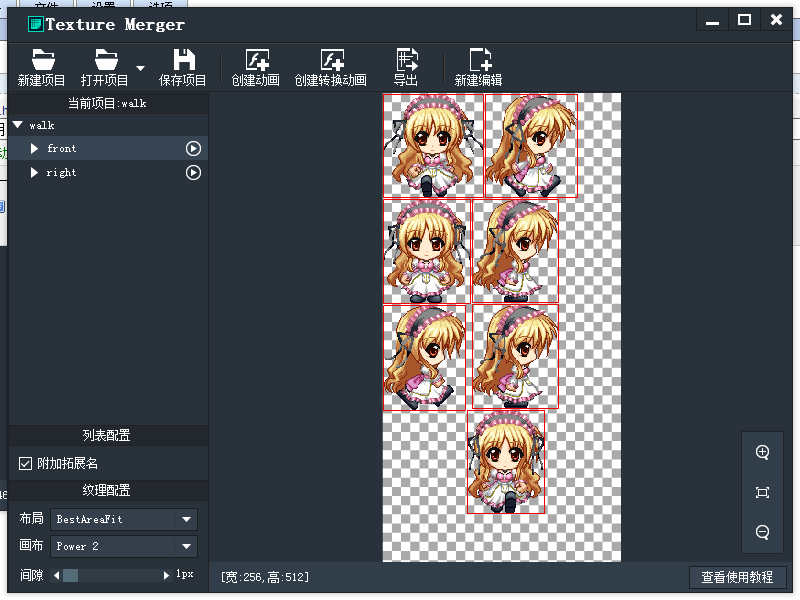Viewport: 800px width, 600px height.
Task: Decrease 间隙 with left arrow
Action: tap(57, 576)
